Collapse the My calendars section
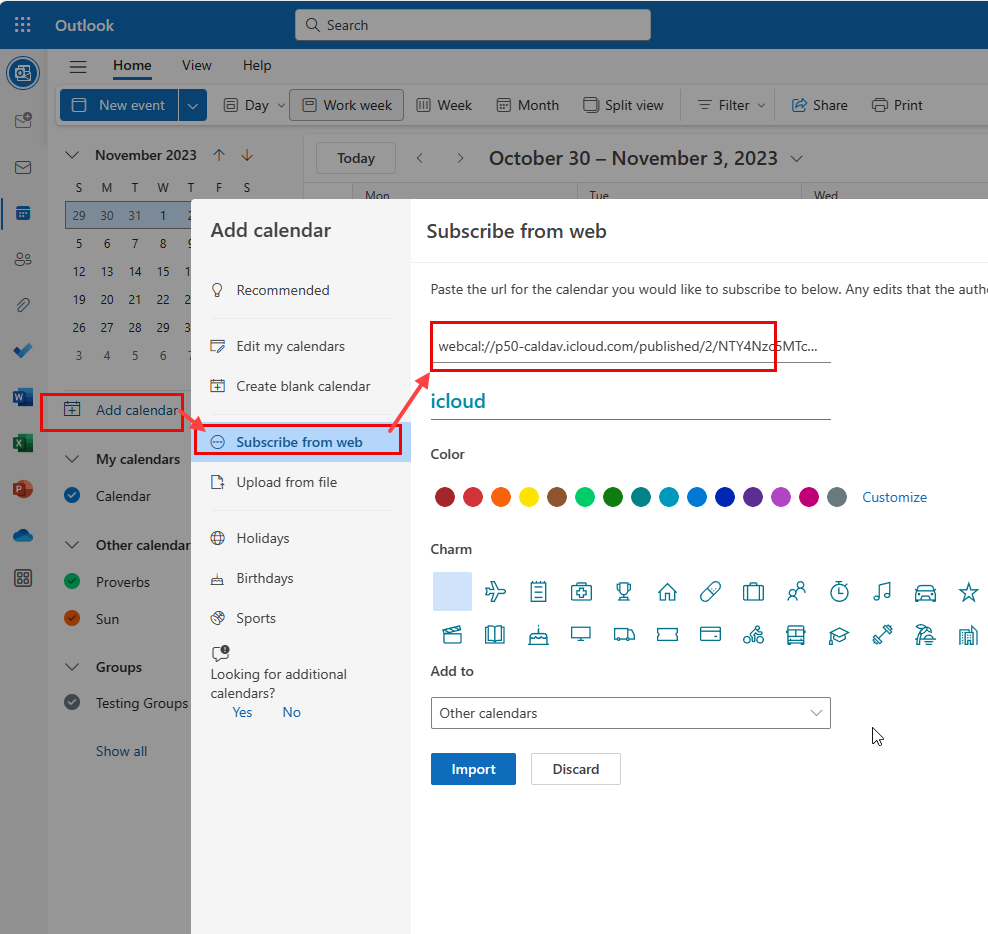The image size is (988, 934). tap(72, 459)
